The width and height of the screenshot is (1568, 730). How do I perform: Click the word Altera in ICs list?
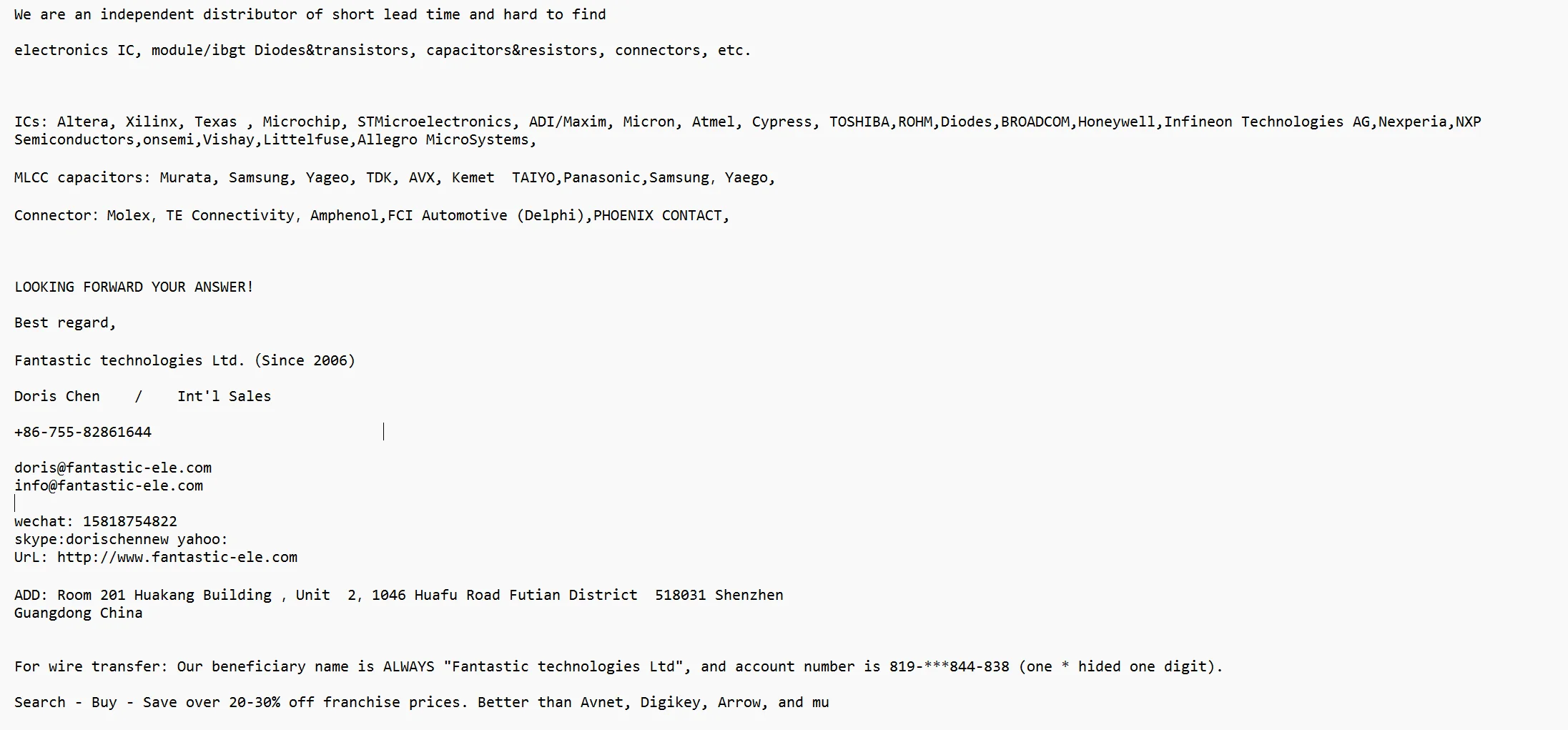click(83, 122)
